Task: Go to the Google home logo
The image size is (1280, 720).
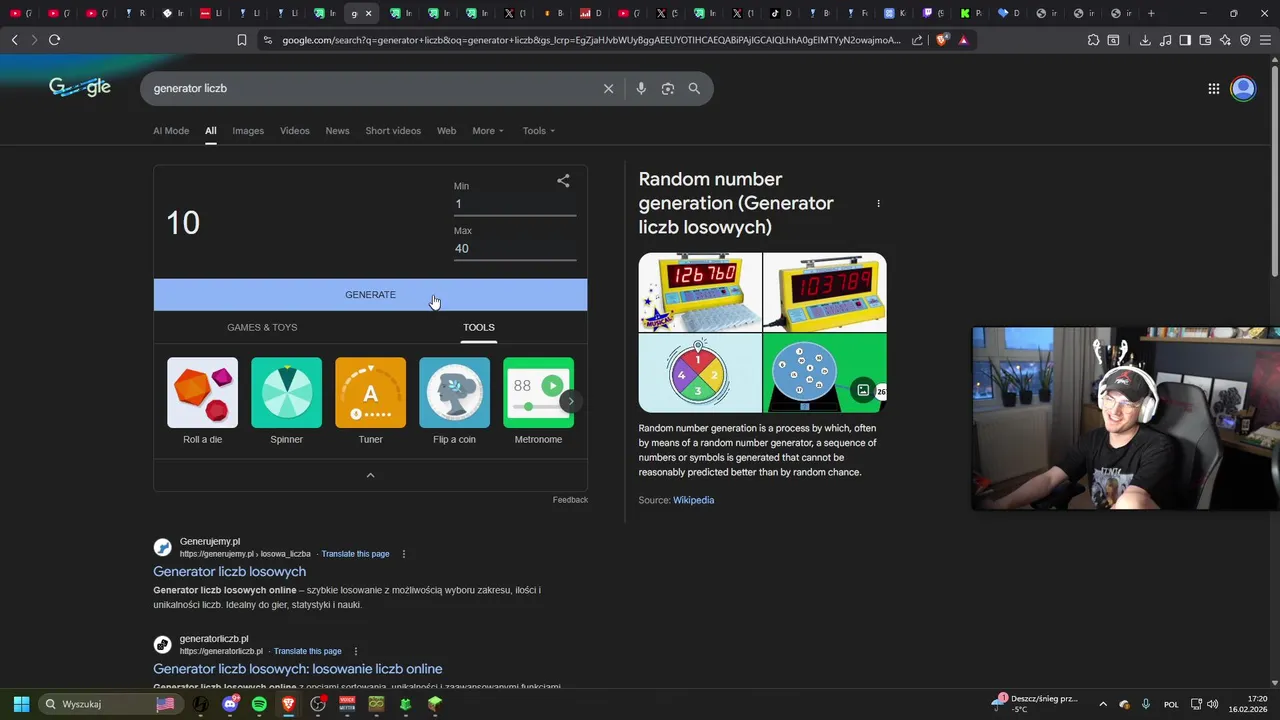Action: (80, 88)
